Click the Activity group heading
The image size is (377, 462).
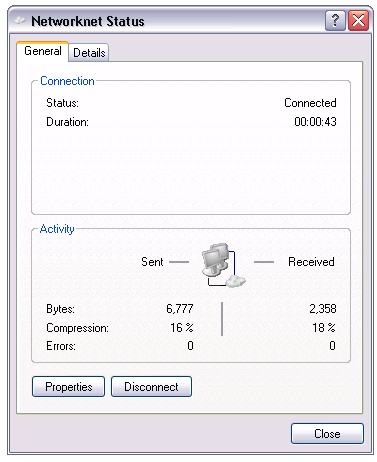tap(57, 229)
